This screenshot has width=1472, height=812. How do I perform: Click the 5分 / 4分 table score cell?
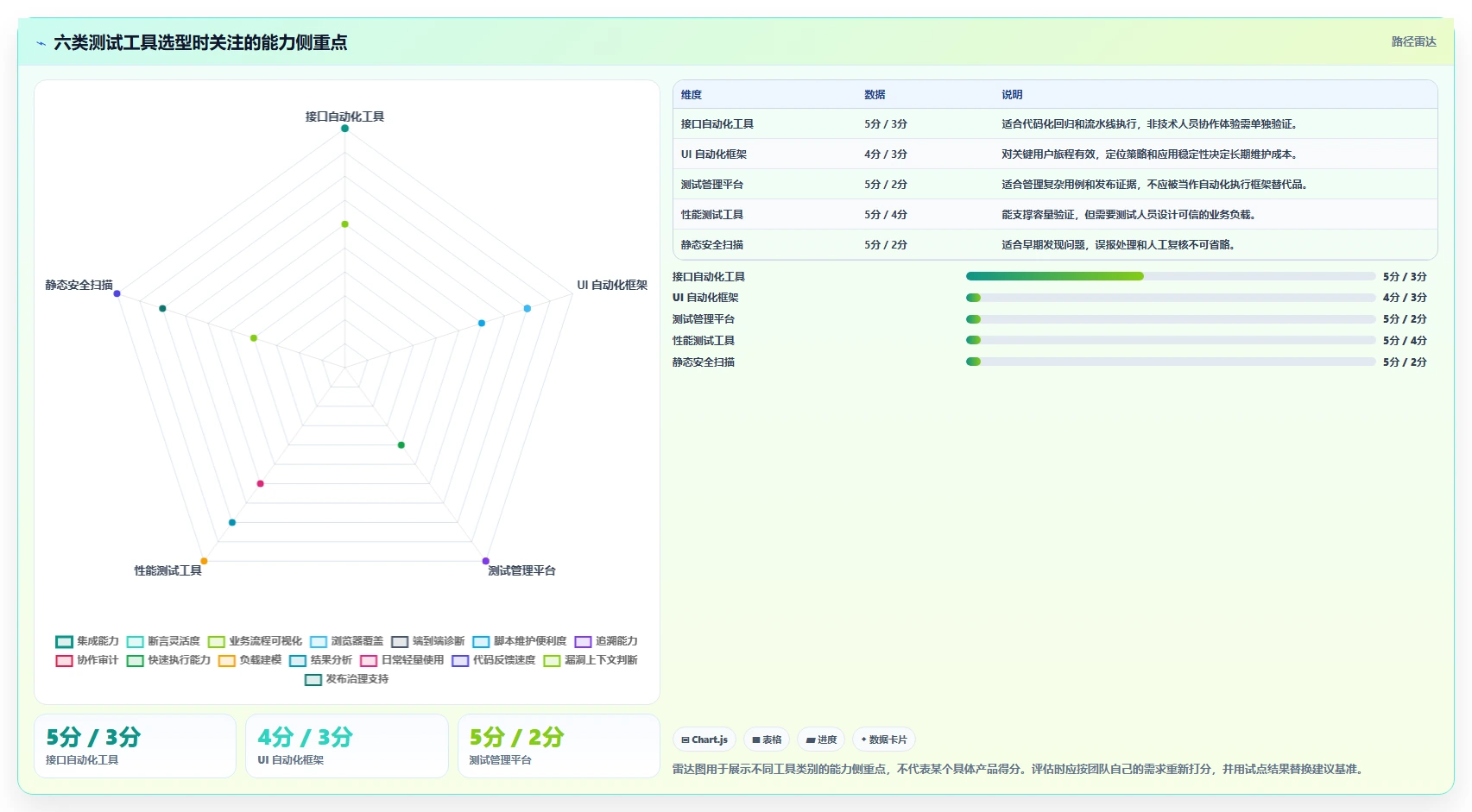886,215
